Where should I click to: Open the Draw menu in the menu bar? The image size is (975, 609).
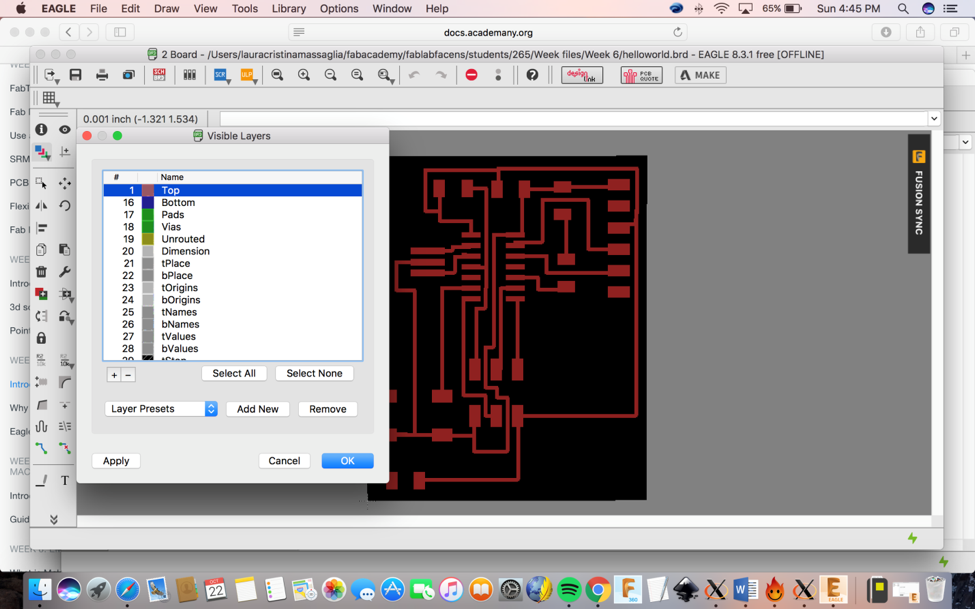point(166,8)
